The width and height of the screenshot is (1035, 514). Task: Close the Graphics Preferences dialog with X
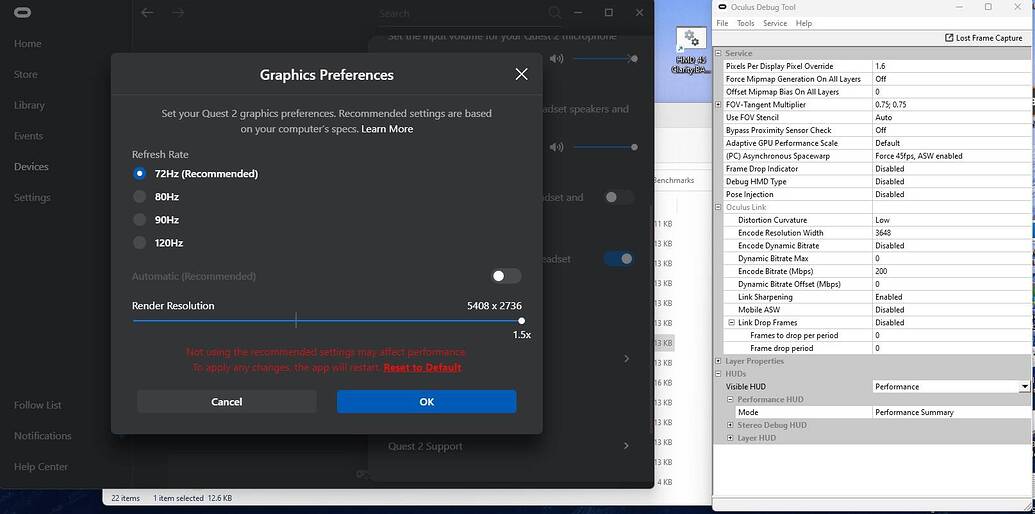pyautogui.click(x=521, y=74)
